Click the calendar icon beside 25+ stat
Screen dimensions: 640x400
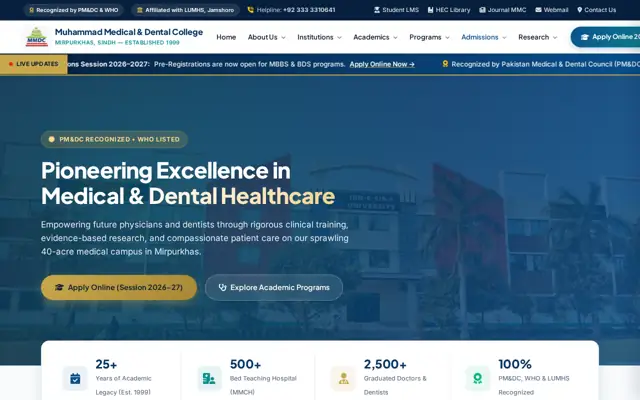coord(75,378)
